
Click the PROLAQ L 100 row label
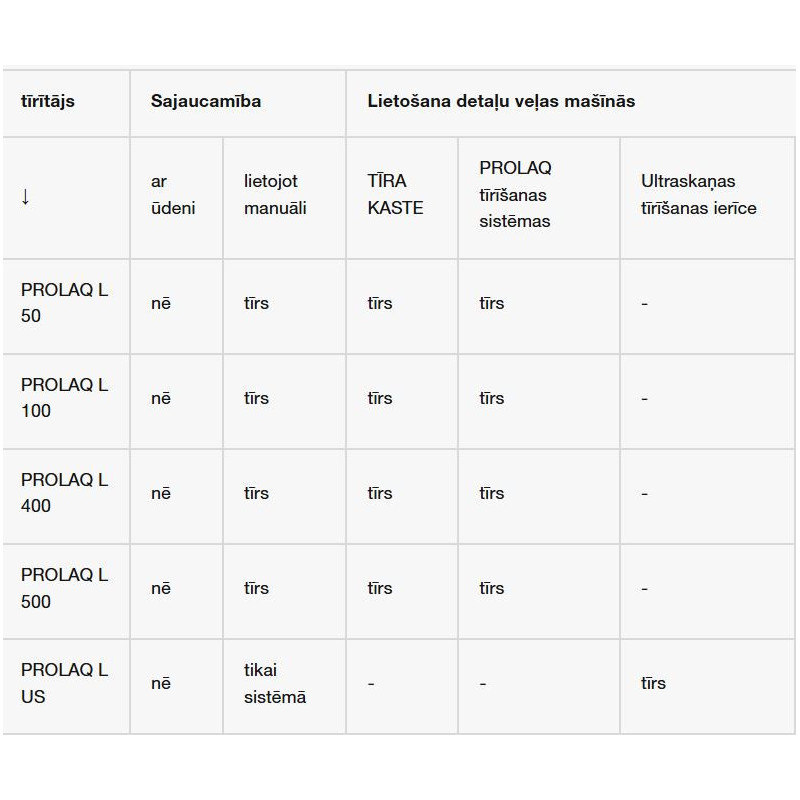pos(64,398)
